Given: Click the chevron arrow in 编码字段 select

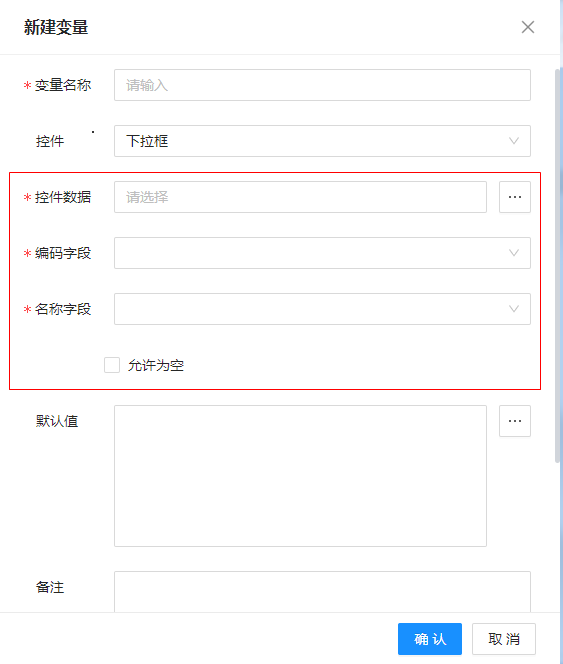Looking at the screenshot, I should coord(513,253).
